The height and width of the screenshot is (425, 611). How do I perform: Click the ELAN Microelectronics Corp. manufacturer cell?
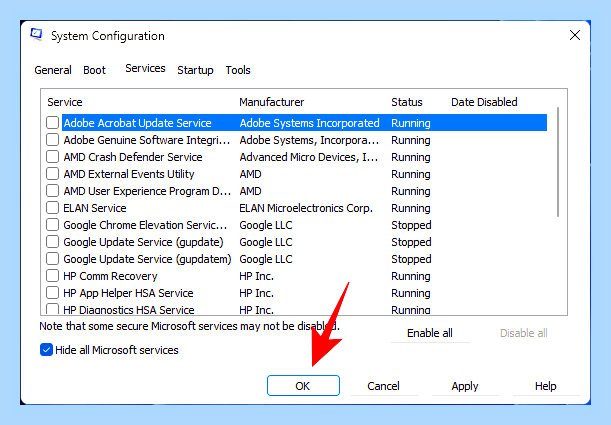coord(306,208)
